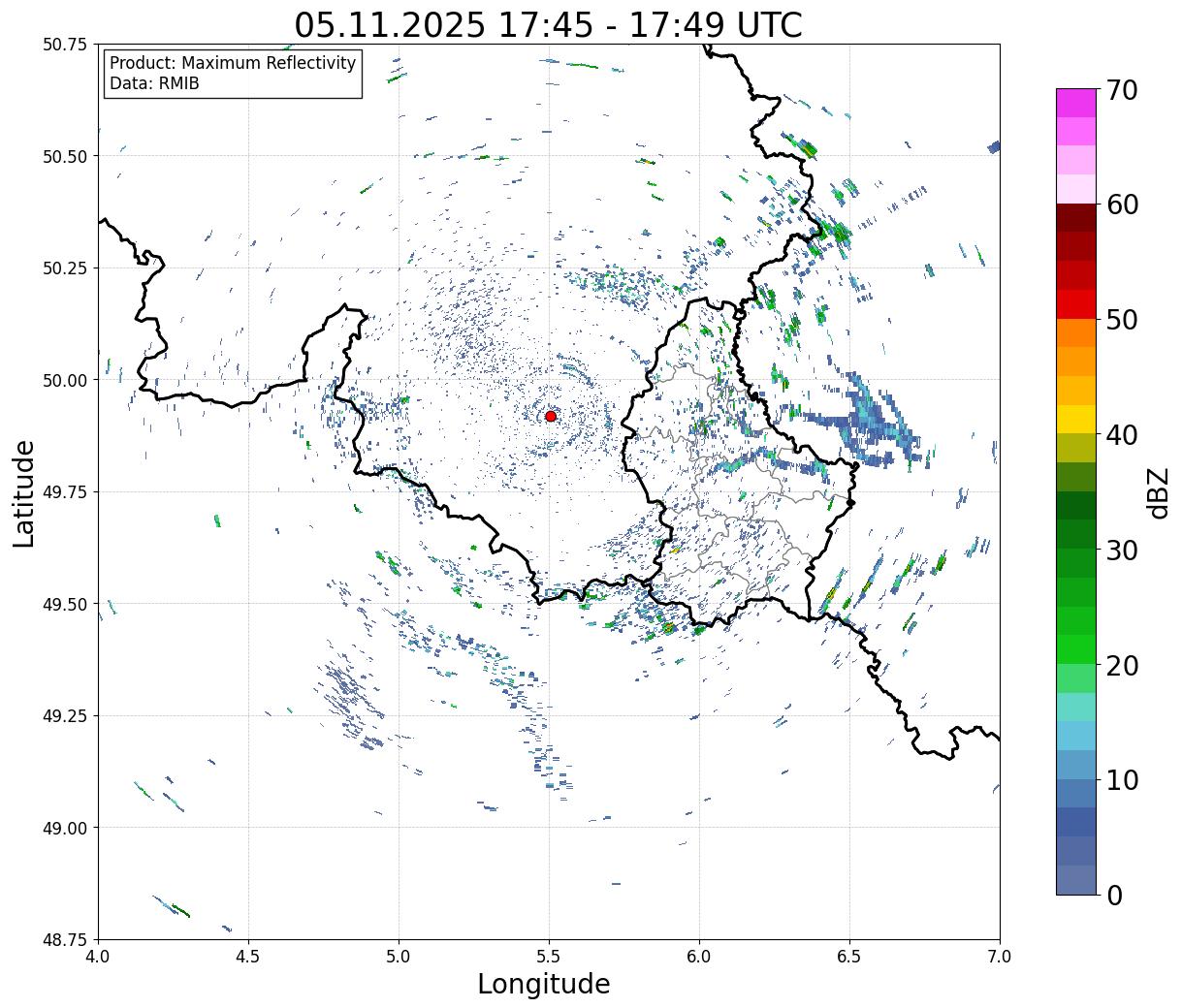Screen dimensions: 1182x1008
Task: Click the "dBZ" colorbar label
Action: point(1159,491)
